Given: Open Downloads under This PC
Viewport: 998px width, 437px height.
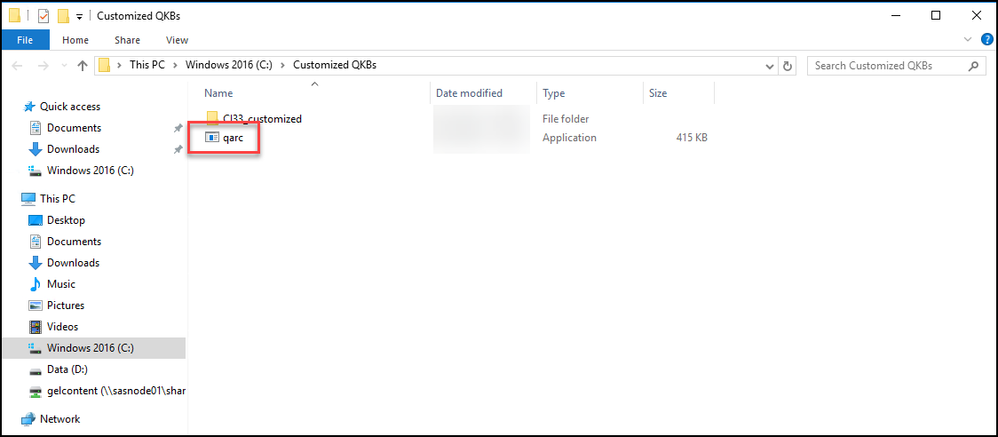Looking at the screenshot, I should pos(73,263).
